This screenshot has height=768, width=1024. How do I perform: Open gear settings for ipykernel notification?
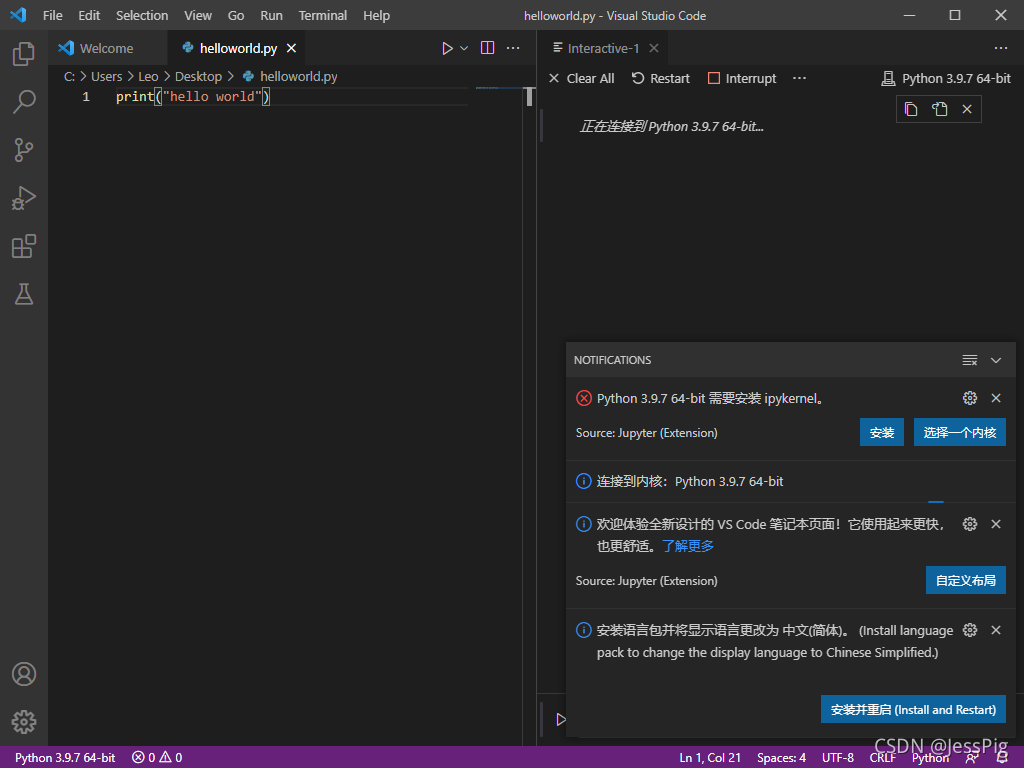click(x=970, y=398)
